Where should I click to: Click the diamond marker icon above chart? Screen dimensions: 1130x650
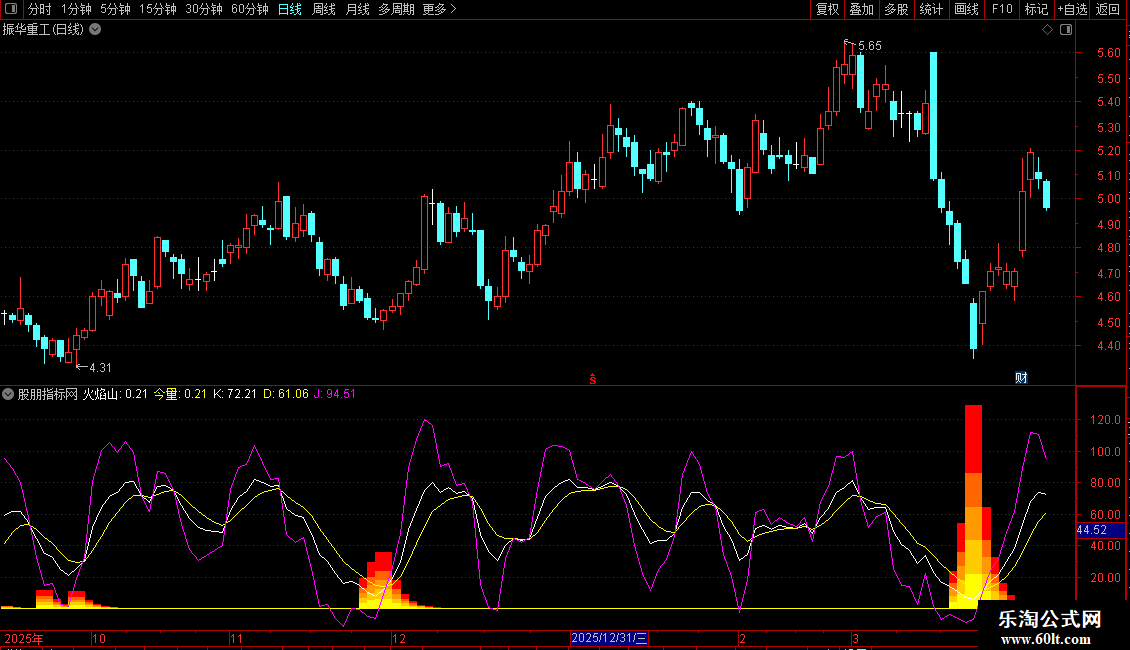(1048, 30)
